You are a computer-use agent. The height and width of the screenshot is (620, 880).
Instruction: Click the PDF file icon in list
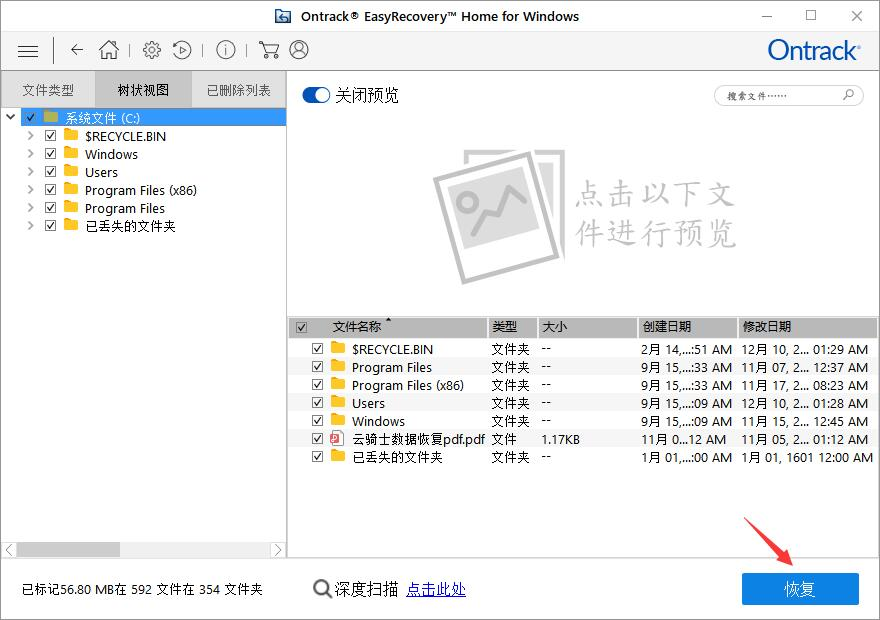[x=337, y=438]
